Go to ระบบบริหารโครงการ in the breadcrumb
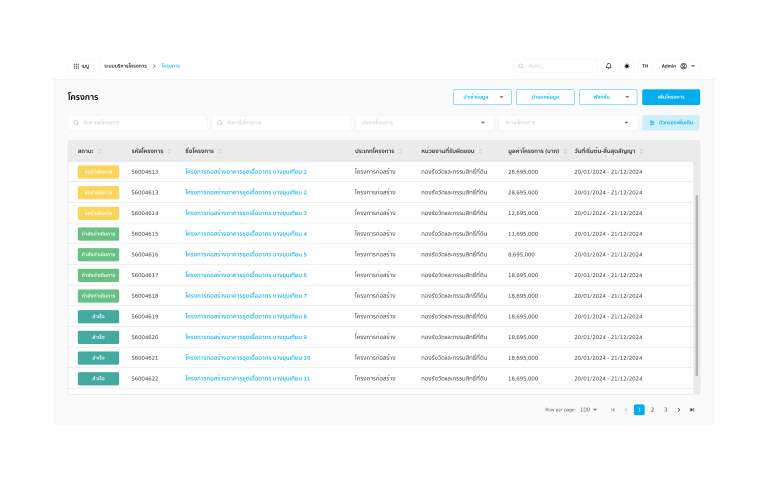 tap(125, 66)
